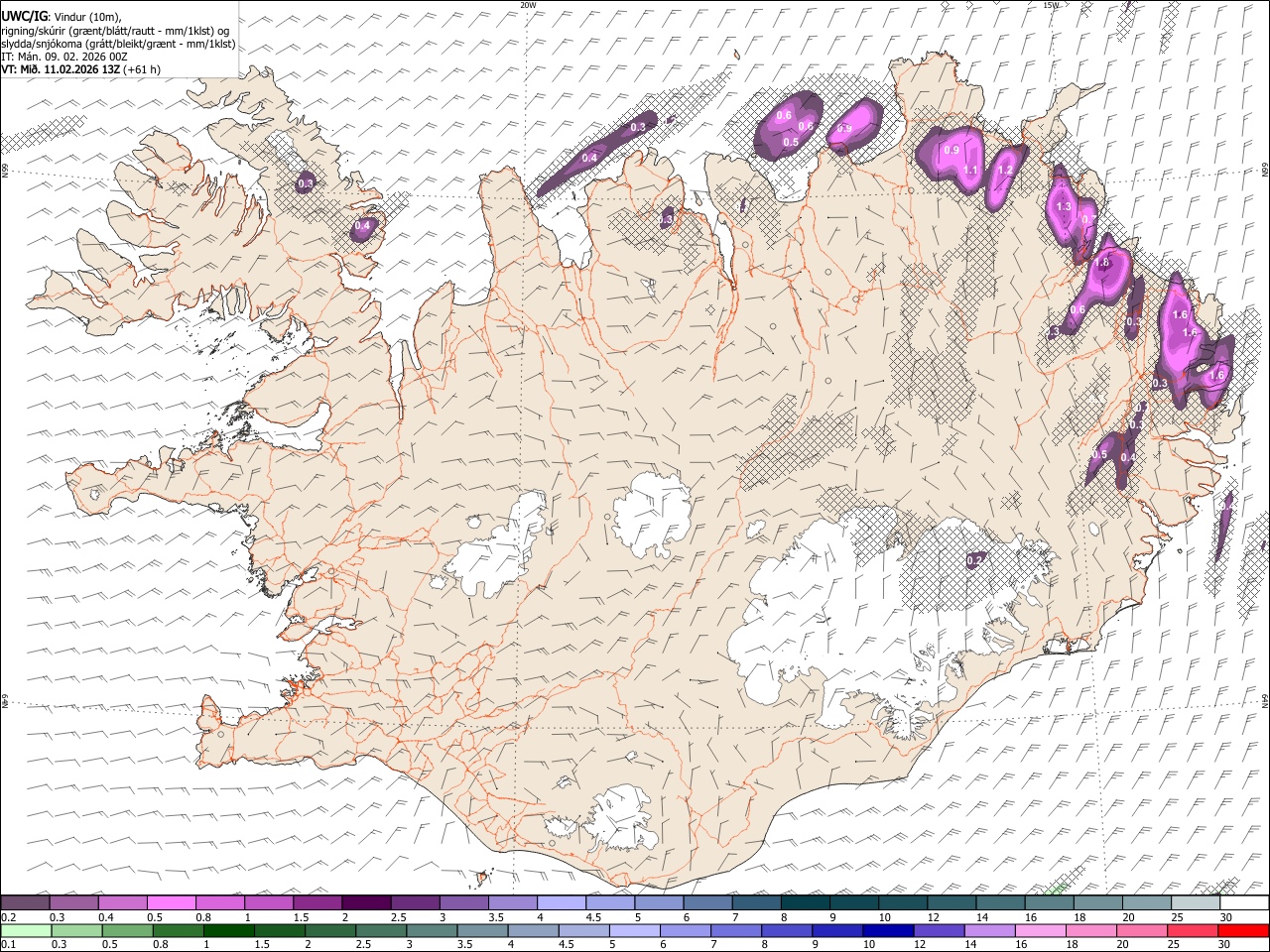This screenshot has width=1270, height=952.
Task: Click the darkest purple 2 swatch in upper scale
Action: (366, 902)
